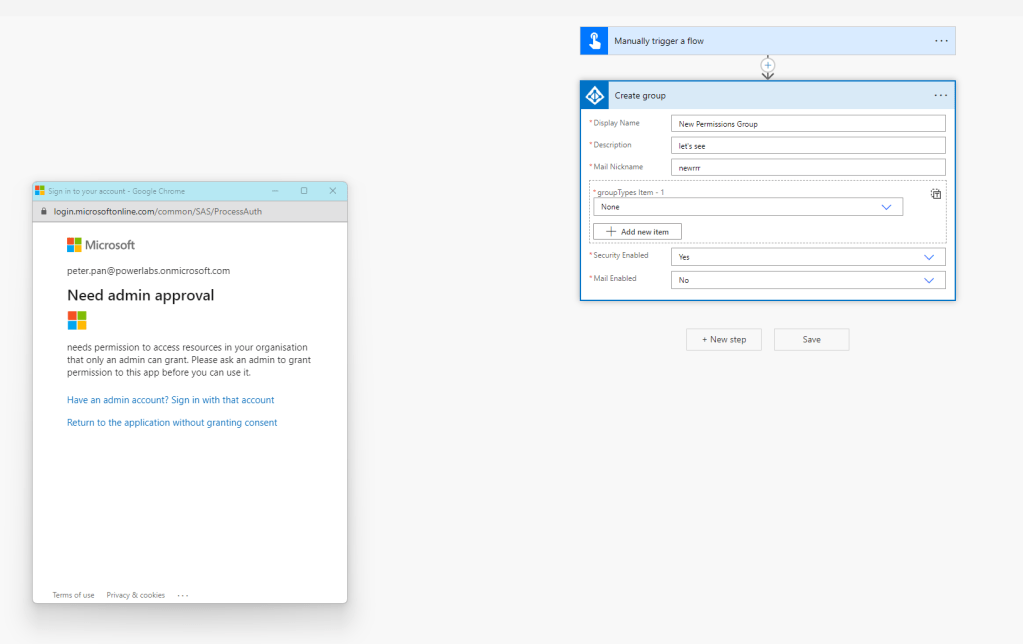Click the plus insert-step icon between cards

click(x=768, y=66)
